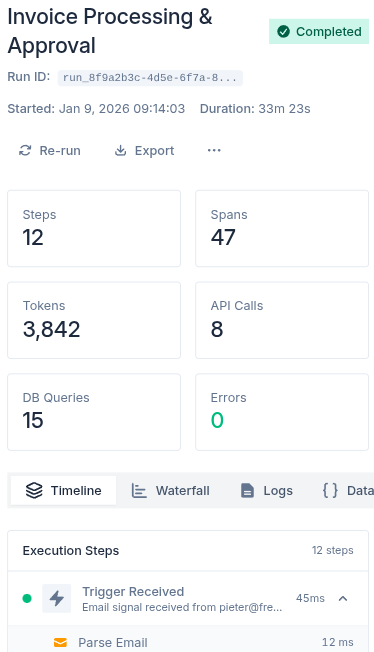Click the DB Queries 15 stat card
The width and height of the screenshot is (374, 652).
tap(94, 412)
